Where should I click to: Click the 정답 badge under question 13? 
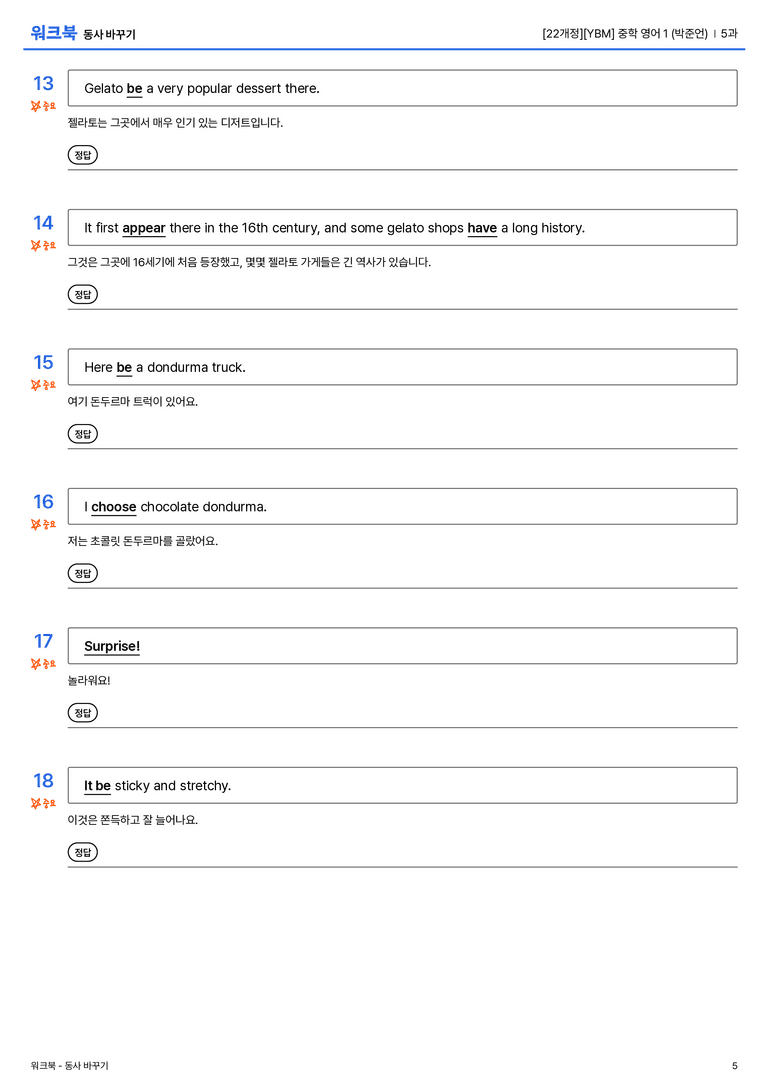82,155
